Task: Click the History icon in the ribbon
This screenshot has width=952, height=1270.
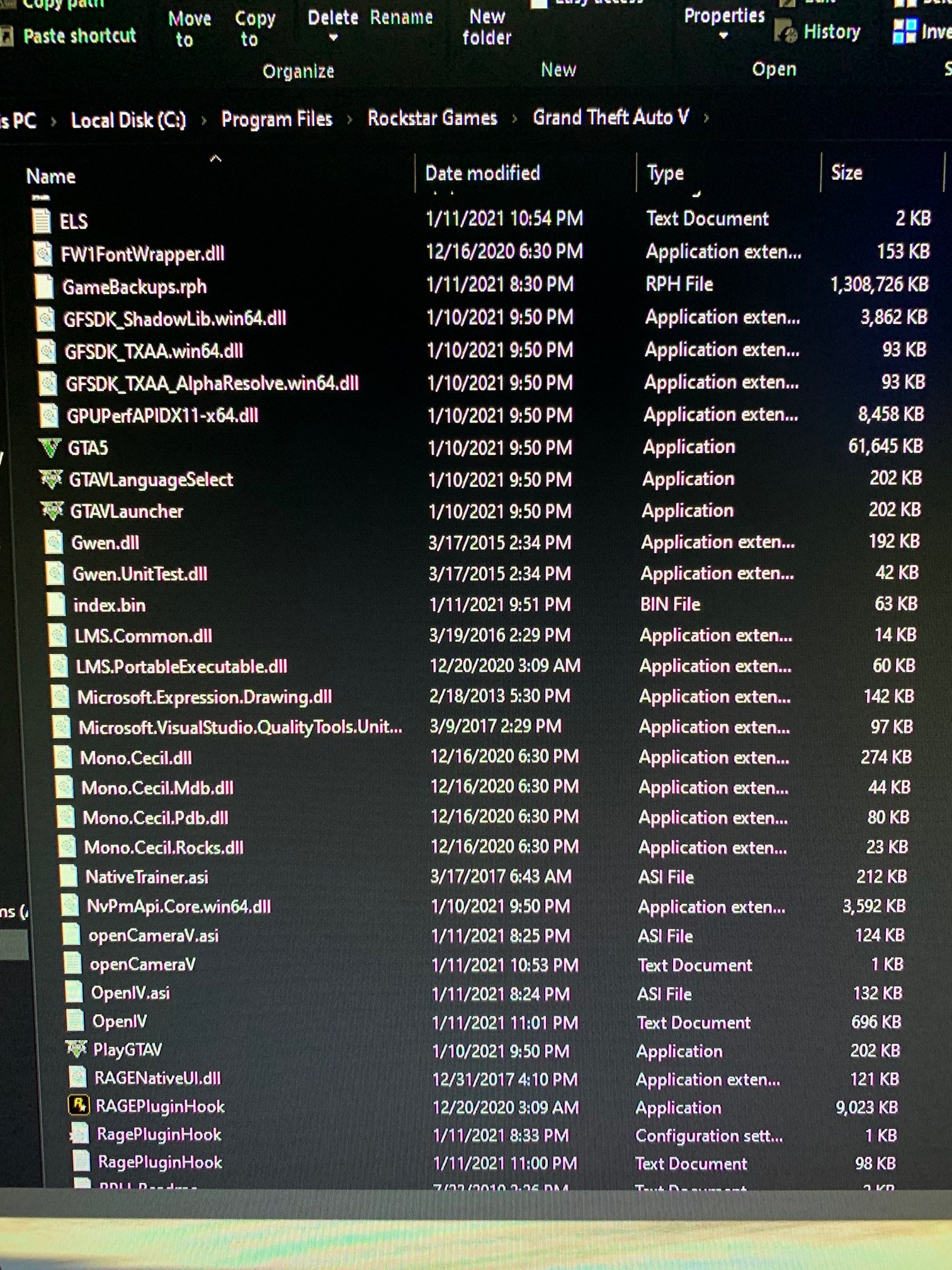Action: [x=786, y=31]
